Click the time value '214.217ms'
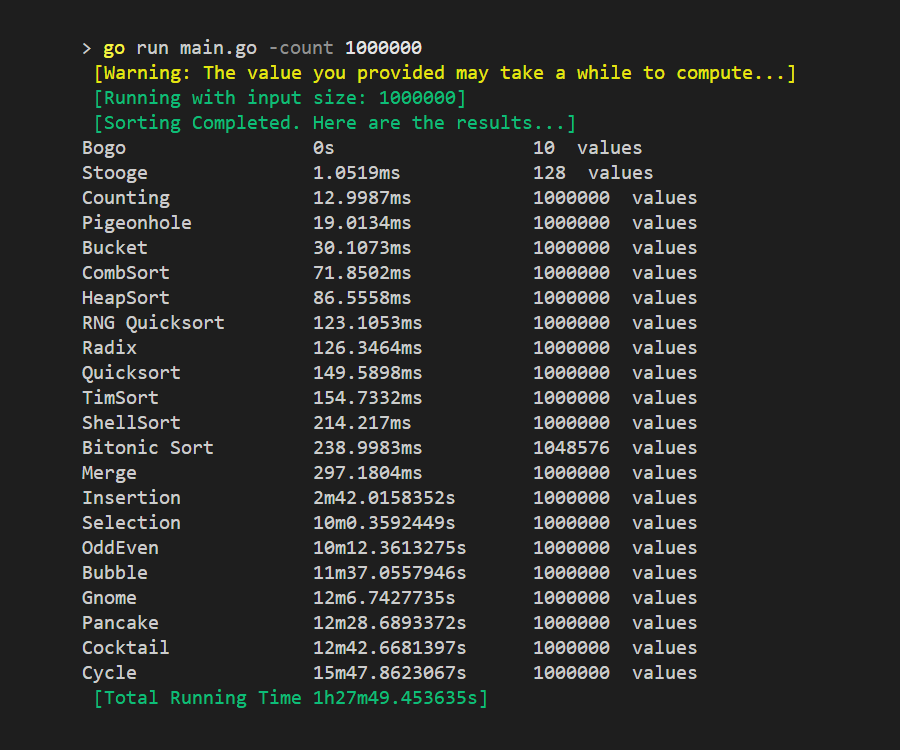This screenshot has height=750, width=900. (362, 423)
